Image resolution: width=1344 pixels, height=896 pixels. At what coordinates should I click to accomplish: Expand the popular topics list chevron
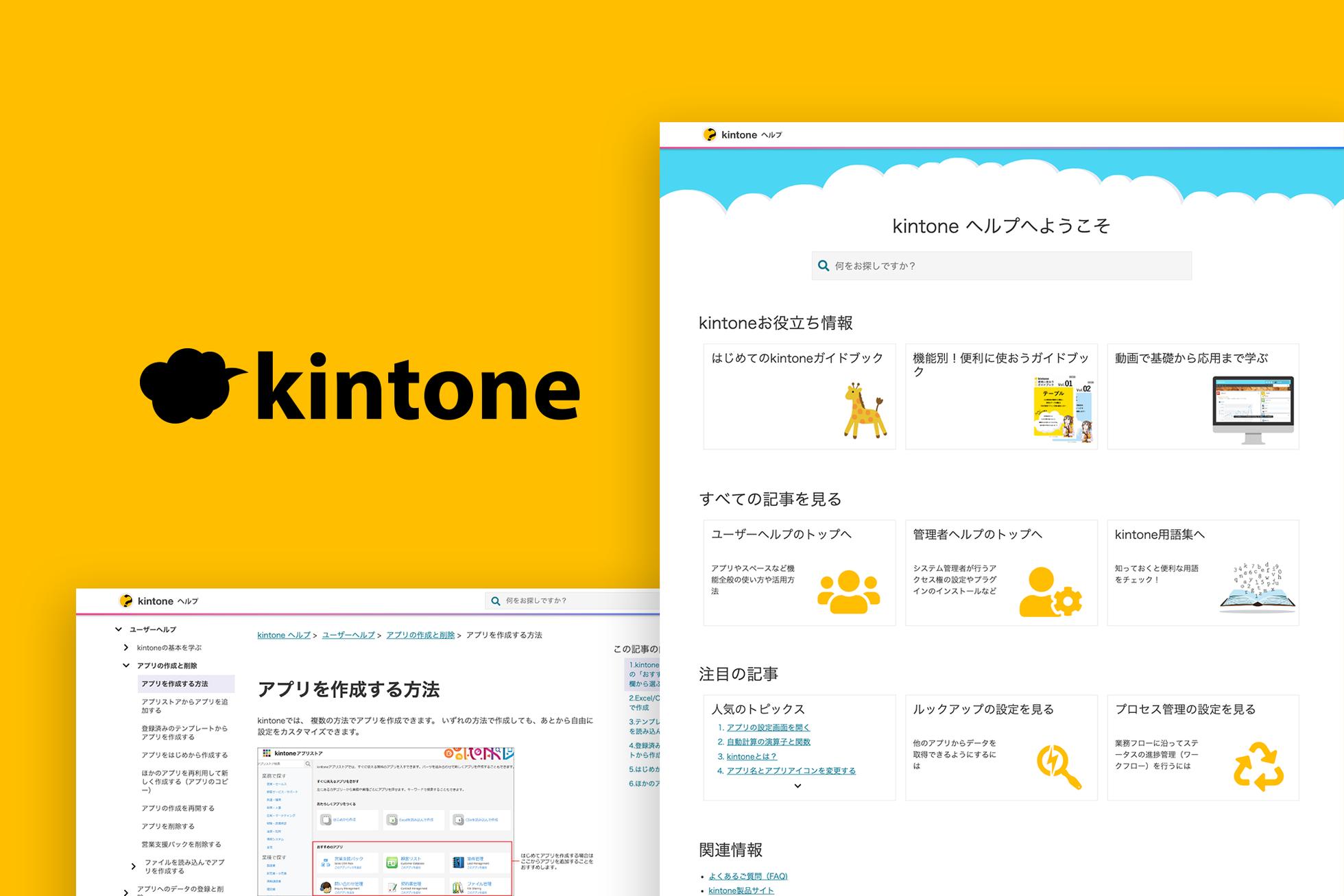point(797,786)
